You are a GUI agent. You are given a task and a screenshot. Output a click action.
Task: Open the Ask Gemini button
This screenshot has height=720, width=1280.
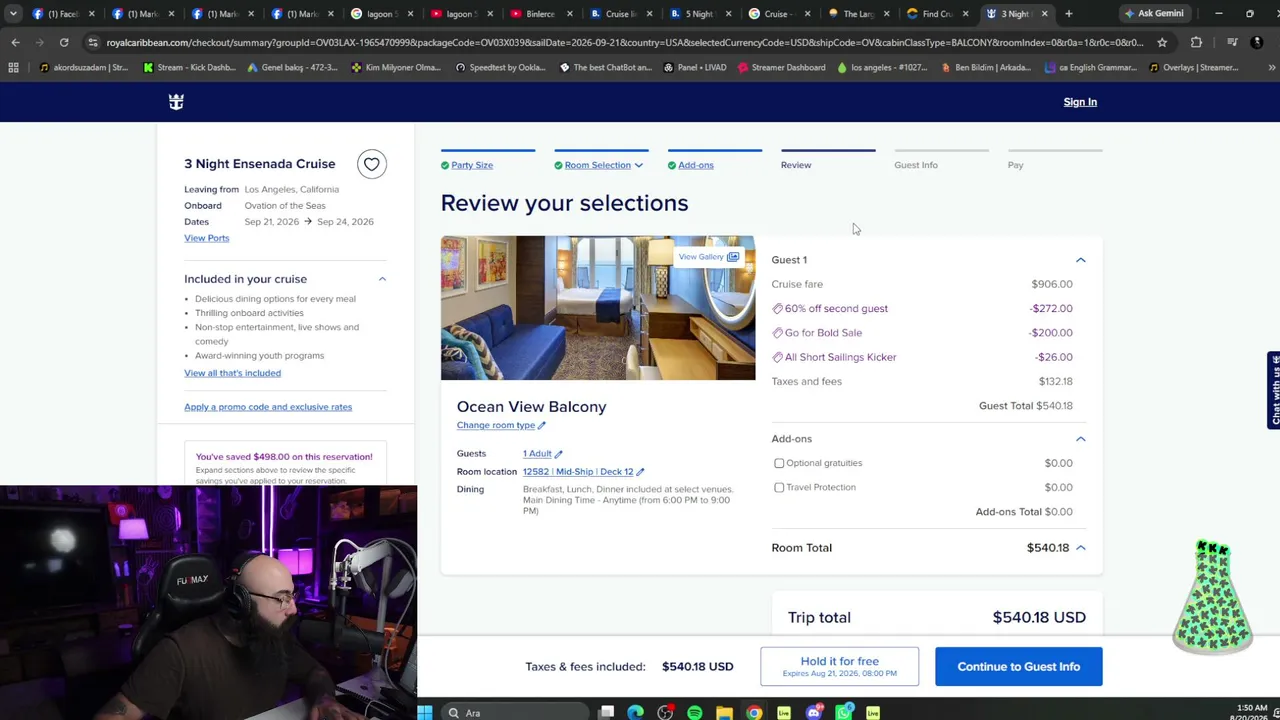coord(1154,13)
